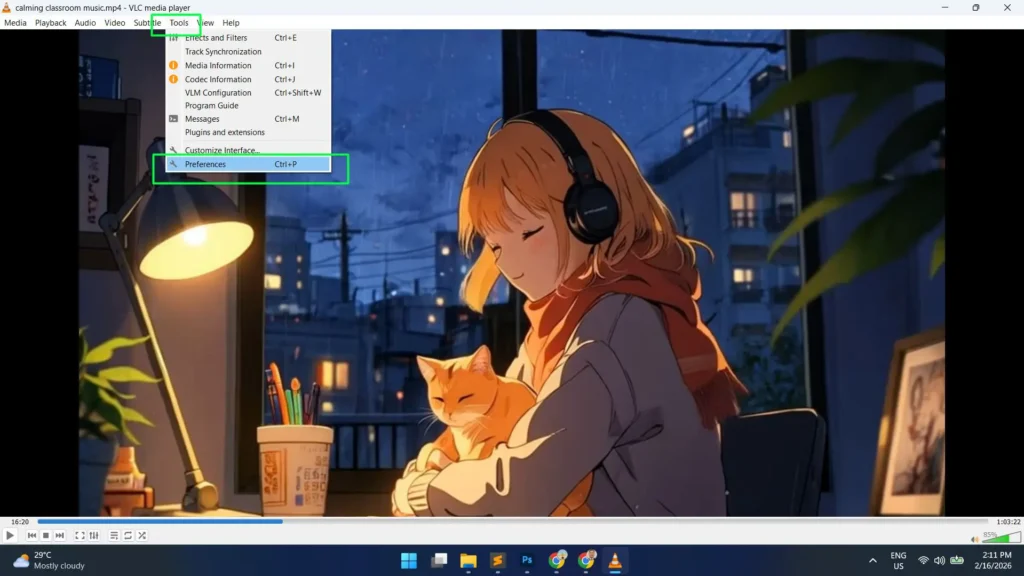Open Plugins and extensions

point(224,131)
